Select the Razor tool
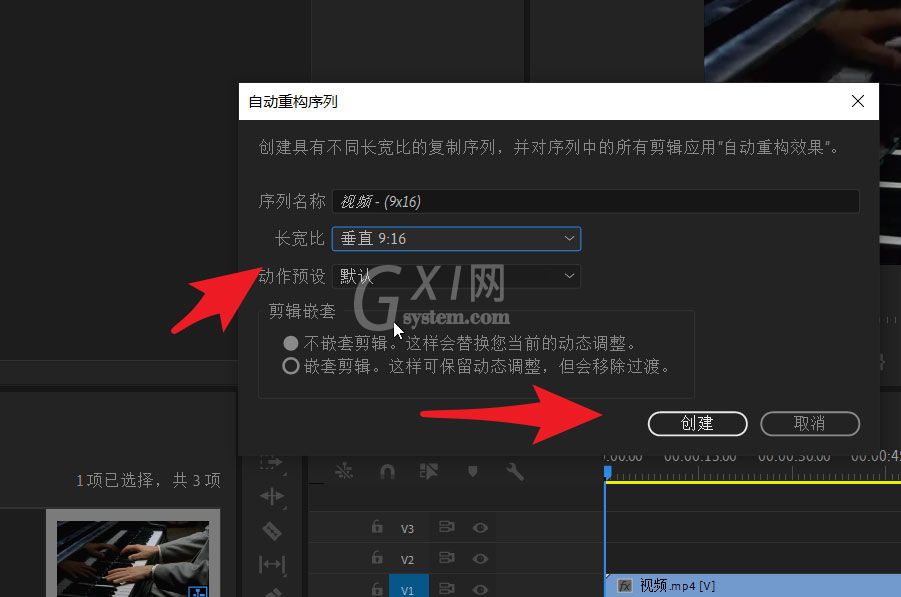901x597 pixels. click(272, 530)
